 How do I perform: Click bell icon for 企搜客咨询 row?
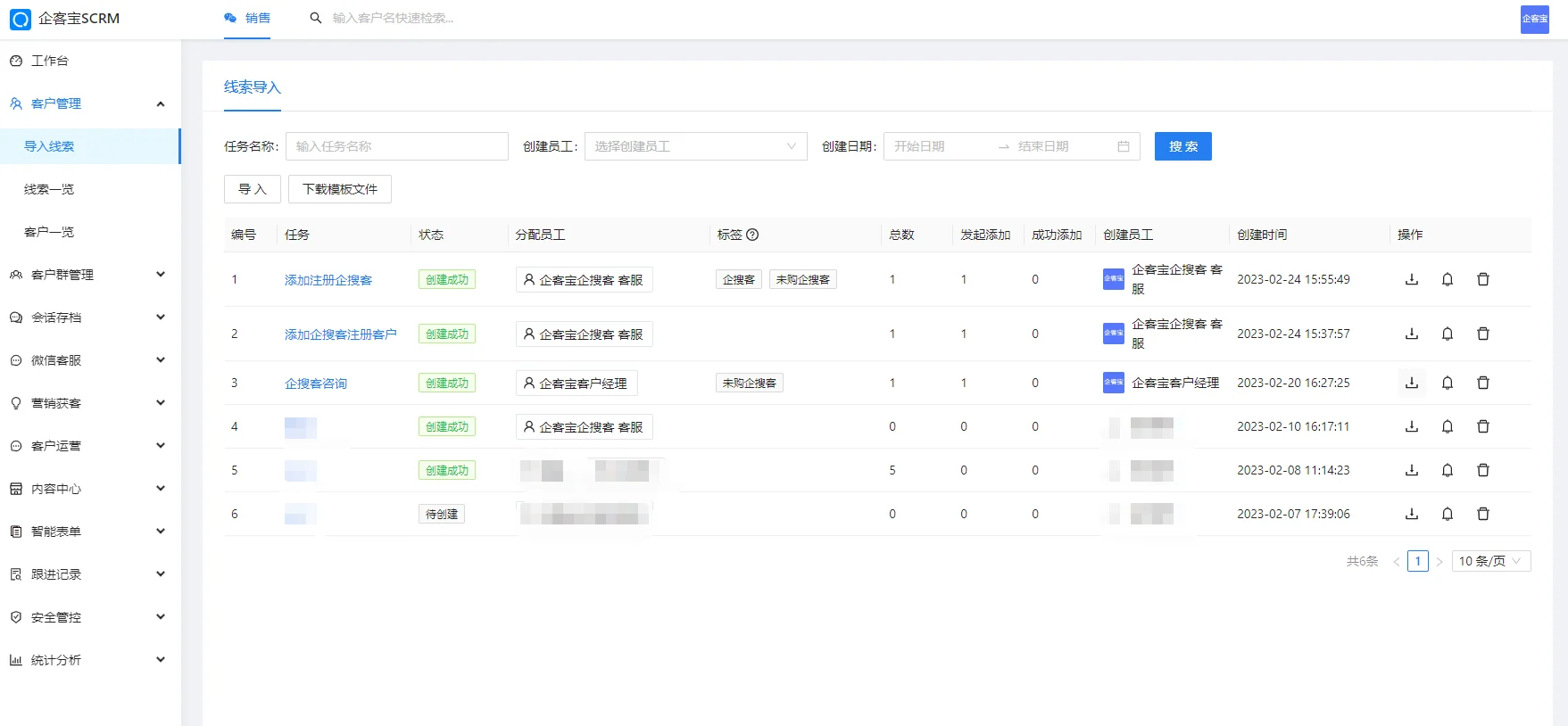point(1448,383)
